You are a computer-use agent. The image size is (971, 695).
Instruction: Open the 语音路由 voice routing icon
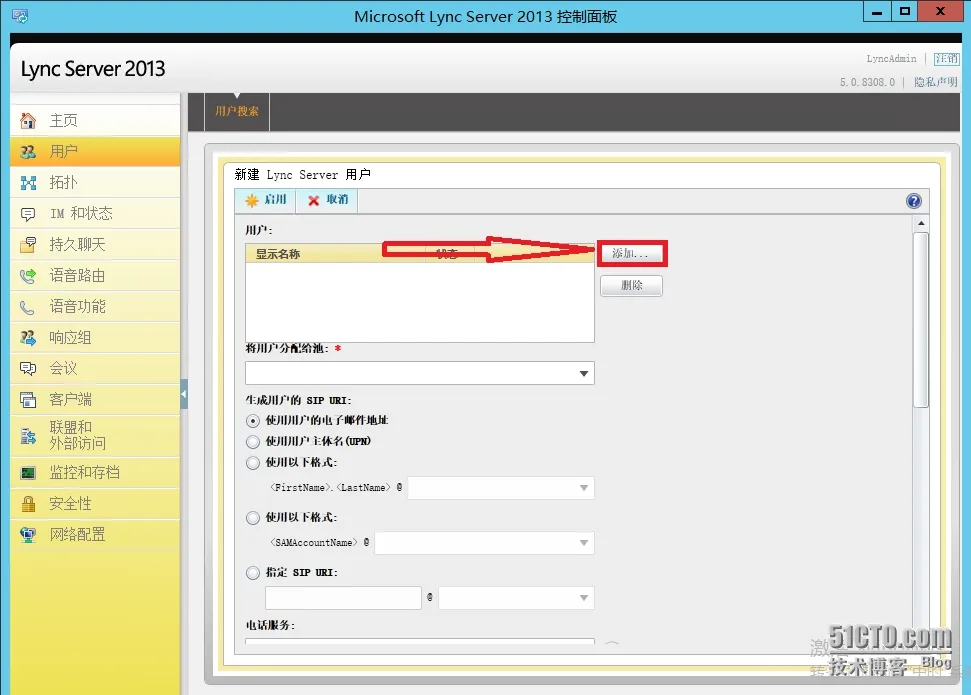[x=28, y=276]
